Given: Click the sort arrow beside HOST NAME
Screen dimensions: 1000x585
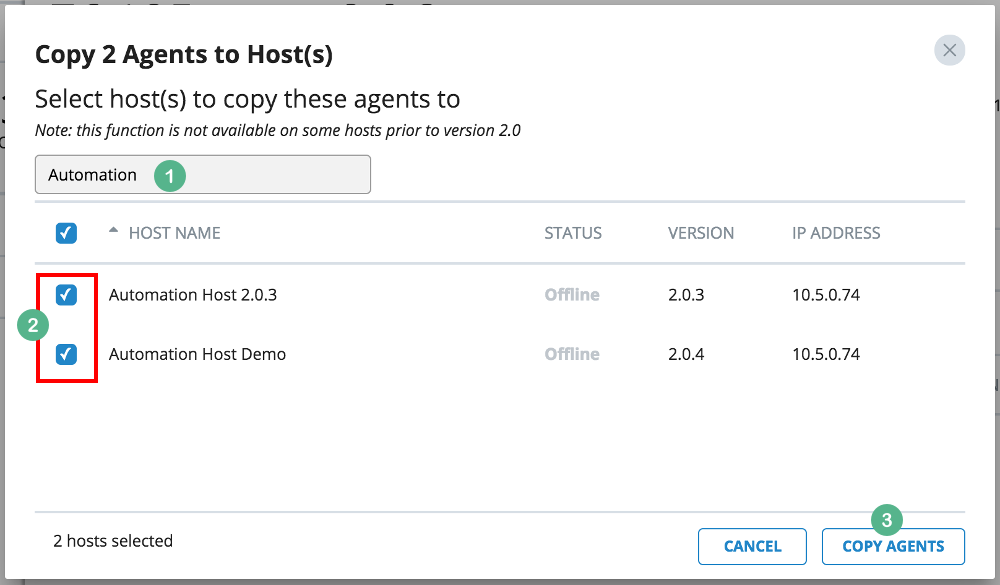Looking at the screenshot, I should tap(113, 231).
